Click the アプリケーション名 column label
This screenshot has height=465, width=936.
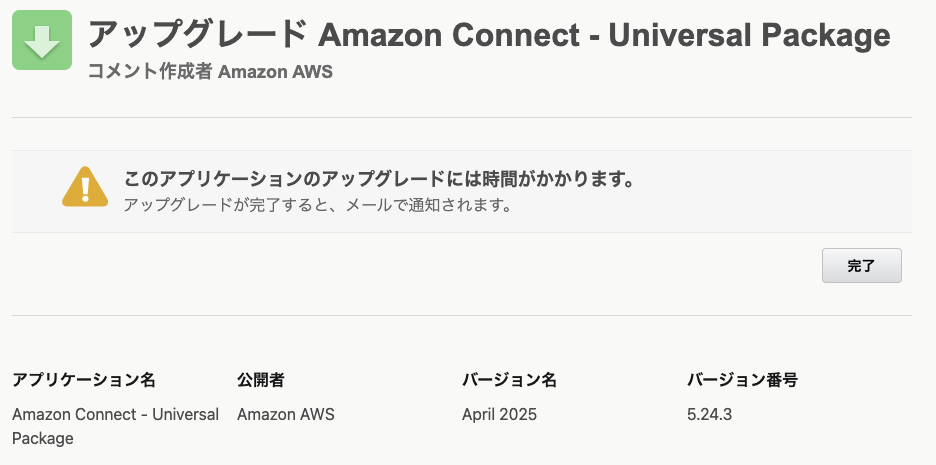(84, 380)
